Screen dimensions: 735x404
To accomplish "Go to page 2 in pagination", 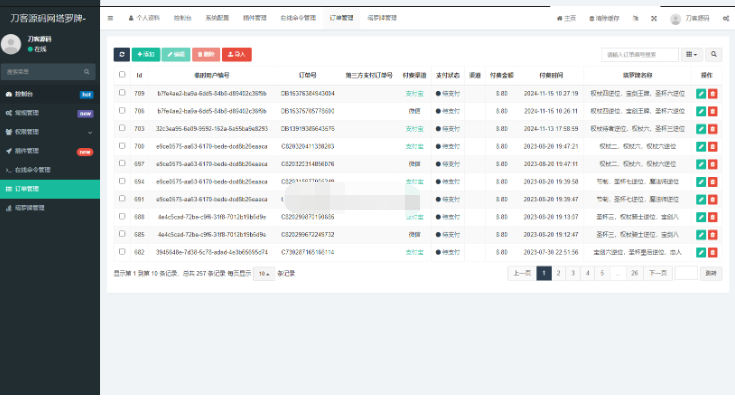I will [558, 273].
